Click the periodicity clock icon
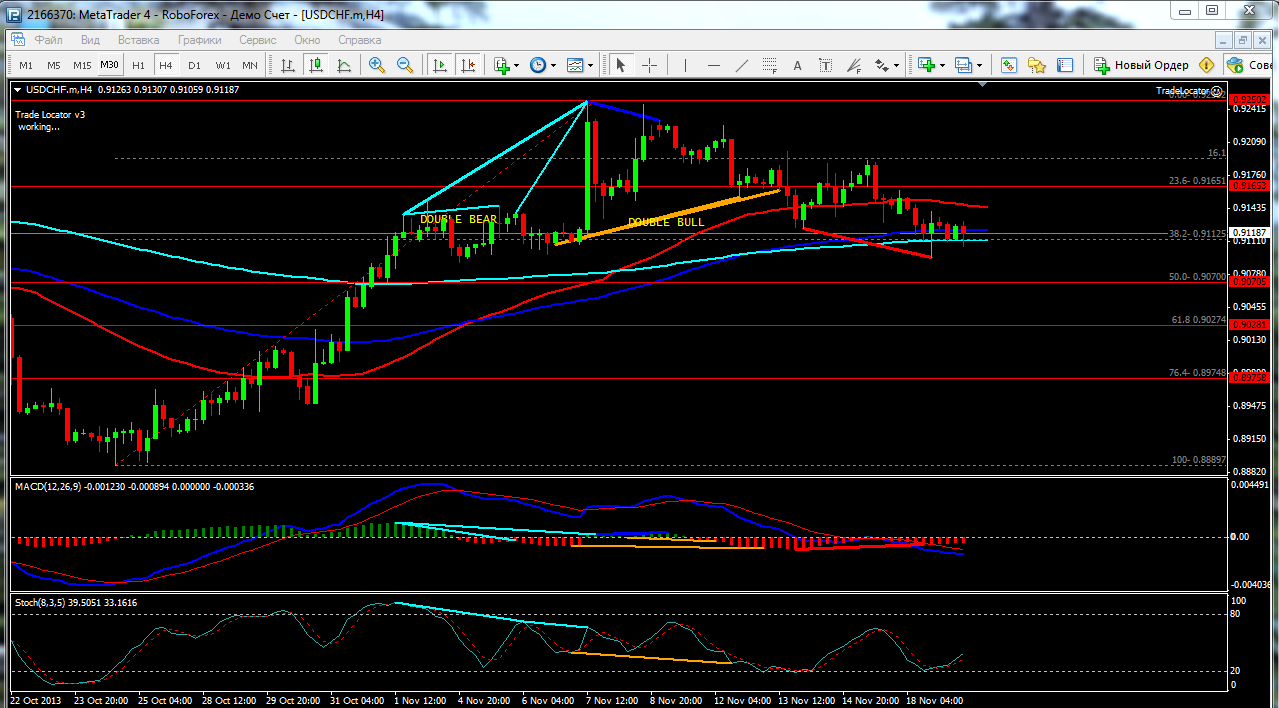Image resolution: width=1279 pixels, height=708 pixels. [538, 65]
